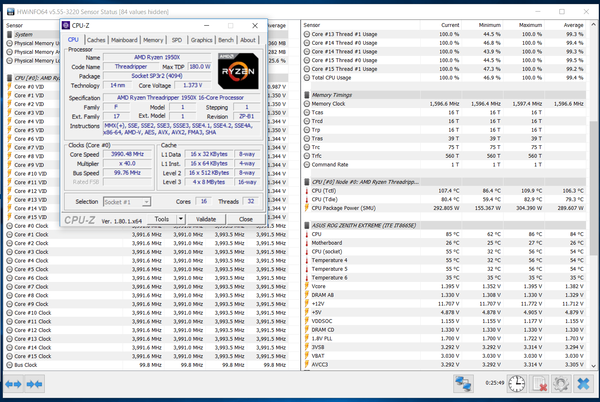600x402 pixels.
Task: Click the CPU-Z title bar app icon
Action: coord(66,25)
